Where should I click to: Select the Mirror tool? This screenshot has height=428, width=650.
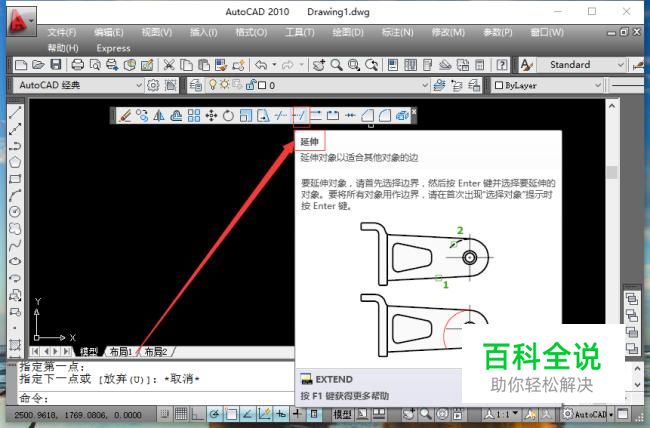tap(159, 115)
